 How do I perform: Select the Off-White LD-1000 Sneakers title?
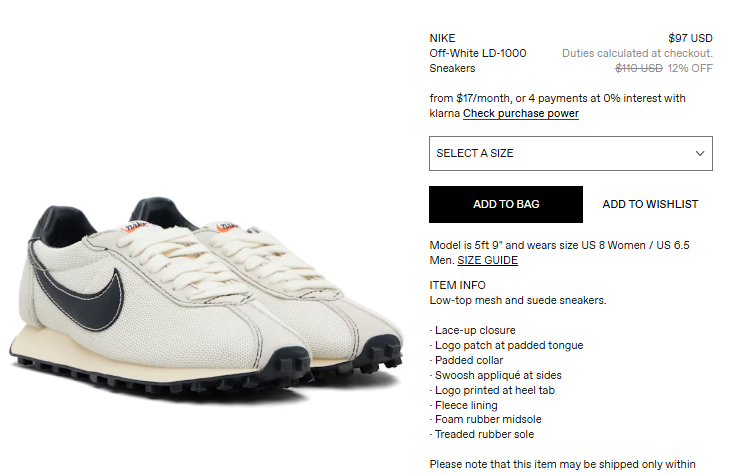coord(478,61)
